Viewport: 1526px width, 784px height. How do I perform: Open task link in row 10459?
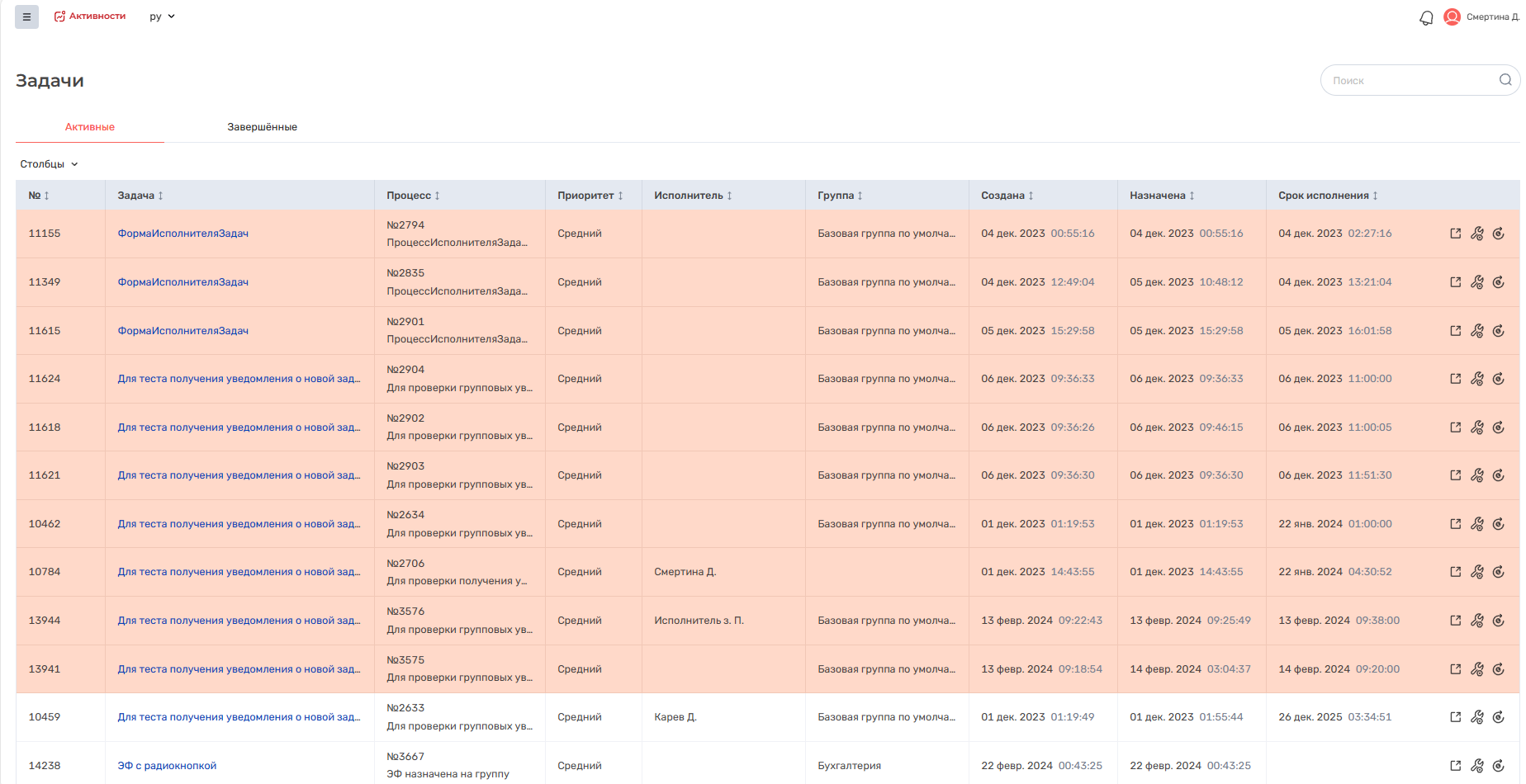tap(239, 717)
